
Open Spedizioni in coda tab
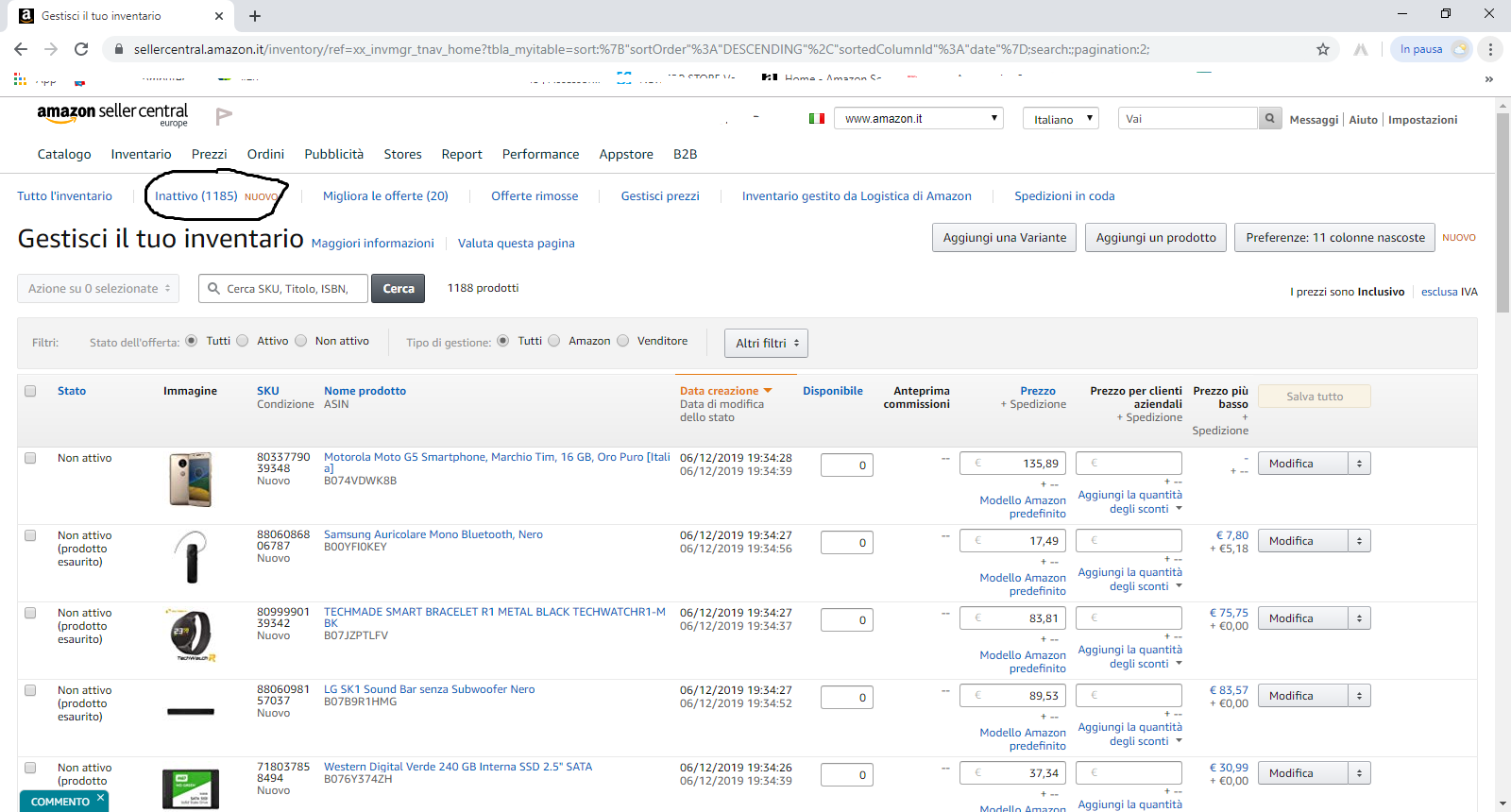[1064, 196]
